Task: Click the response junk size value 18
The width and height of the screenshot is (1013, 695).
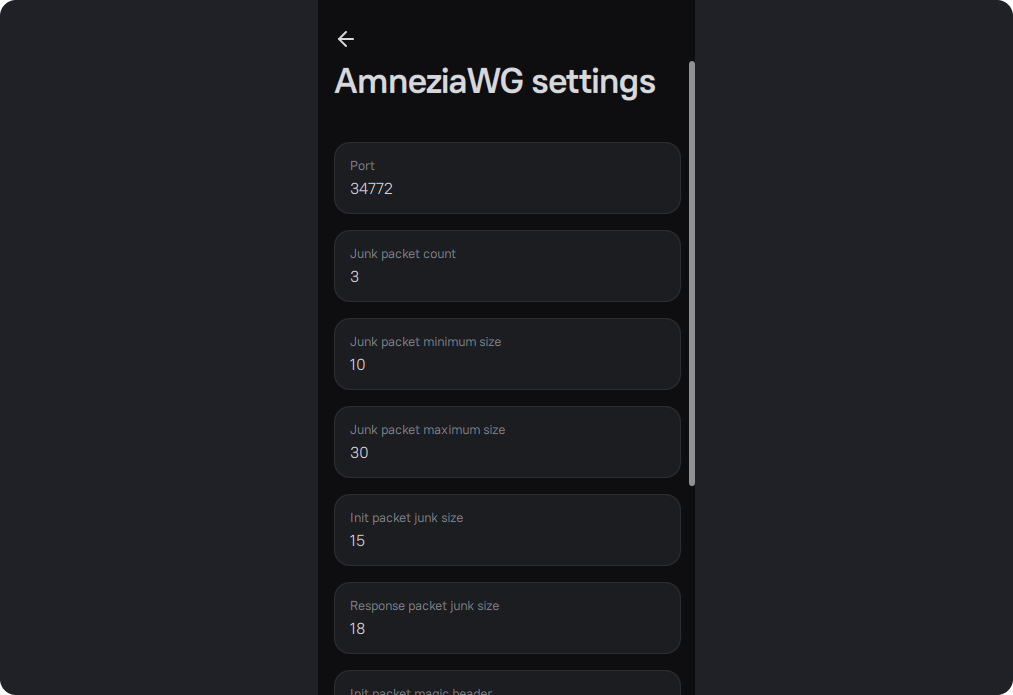Action: pos(358,629)
